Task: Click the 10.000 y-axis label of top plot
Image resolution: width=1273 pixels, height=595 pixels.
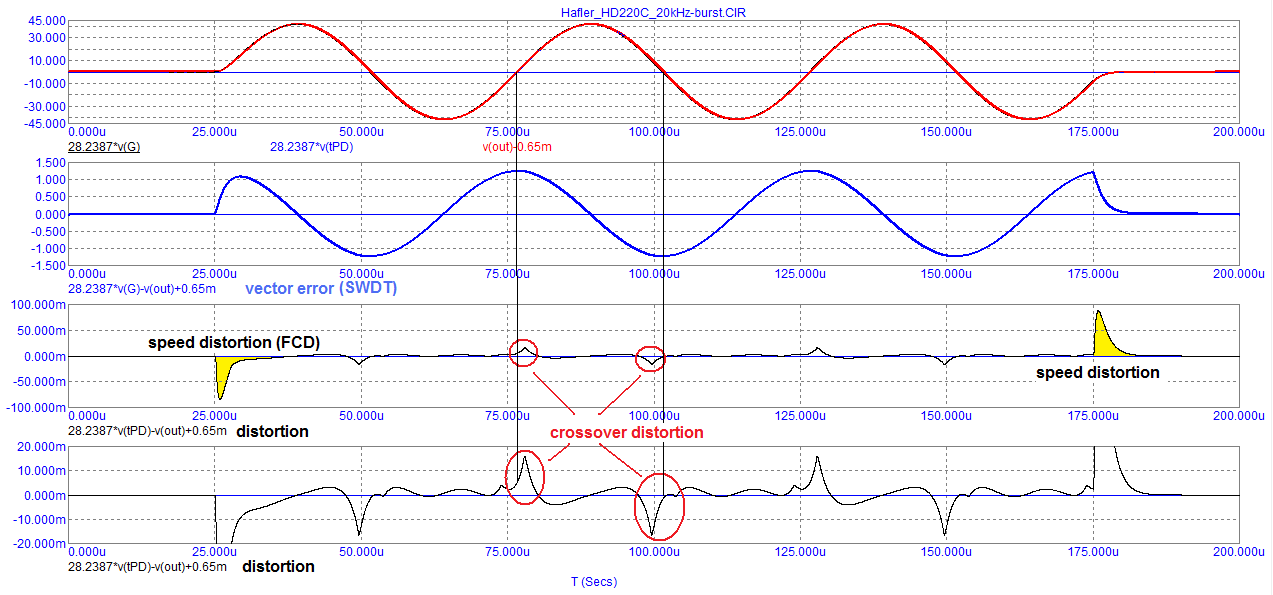Action: pos(46,61)
